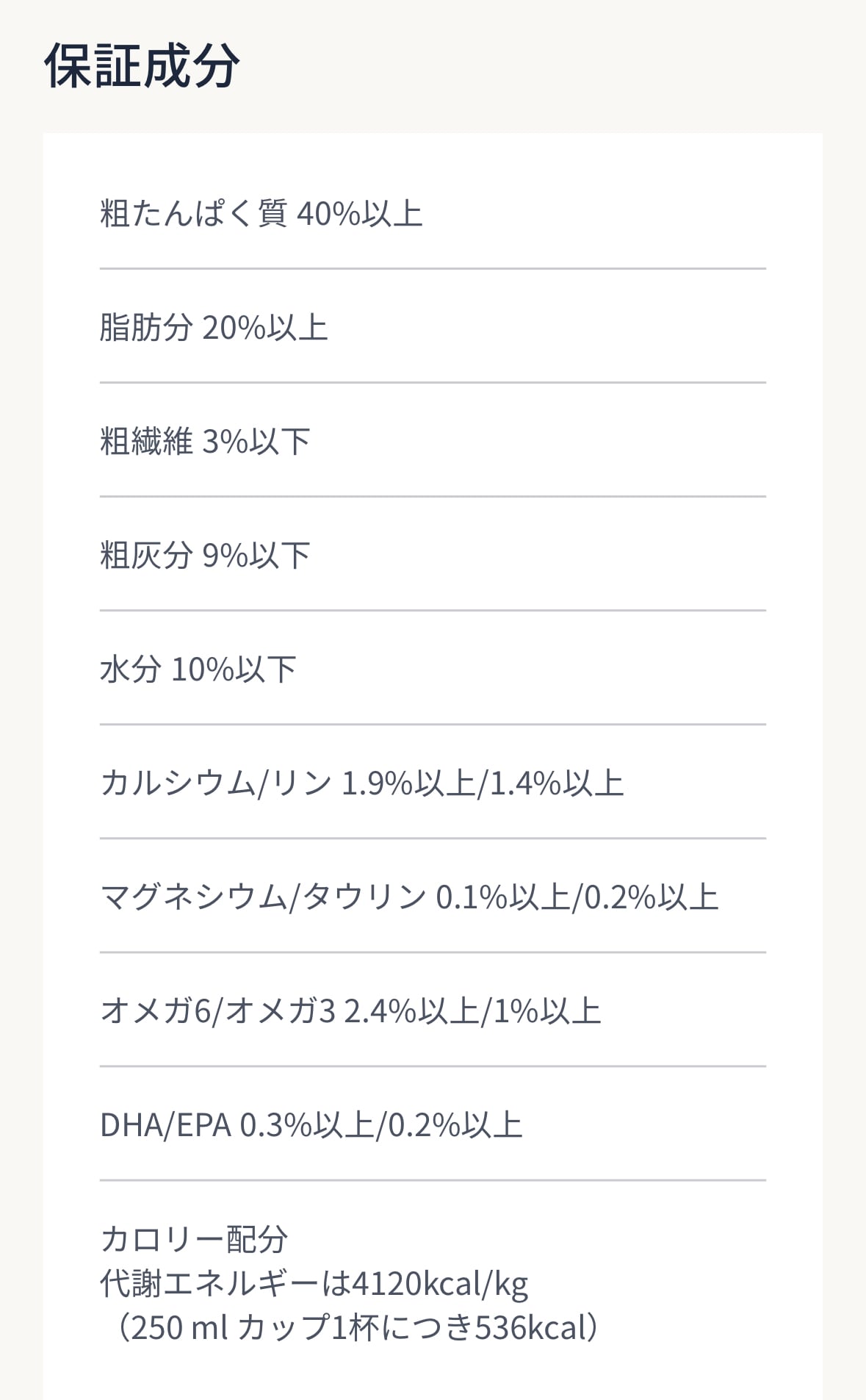Click the 1.9%以上/1.4%以上 value

pos(483,783)
